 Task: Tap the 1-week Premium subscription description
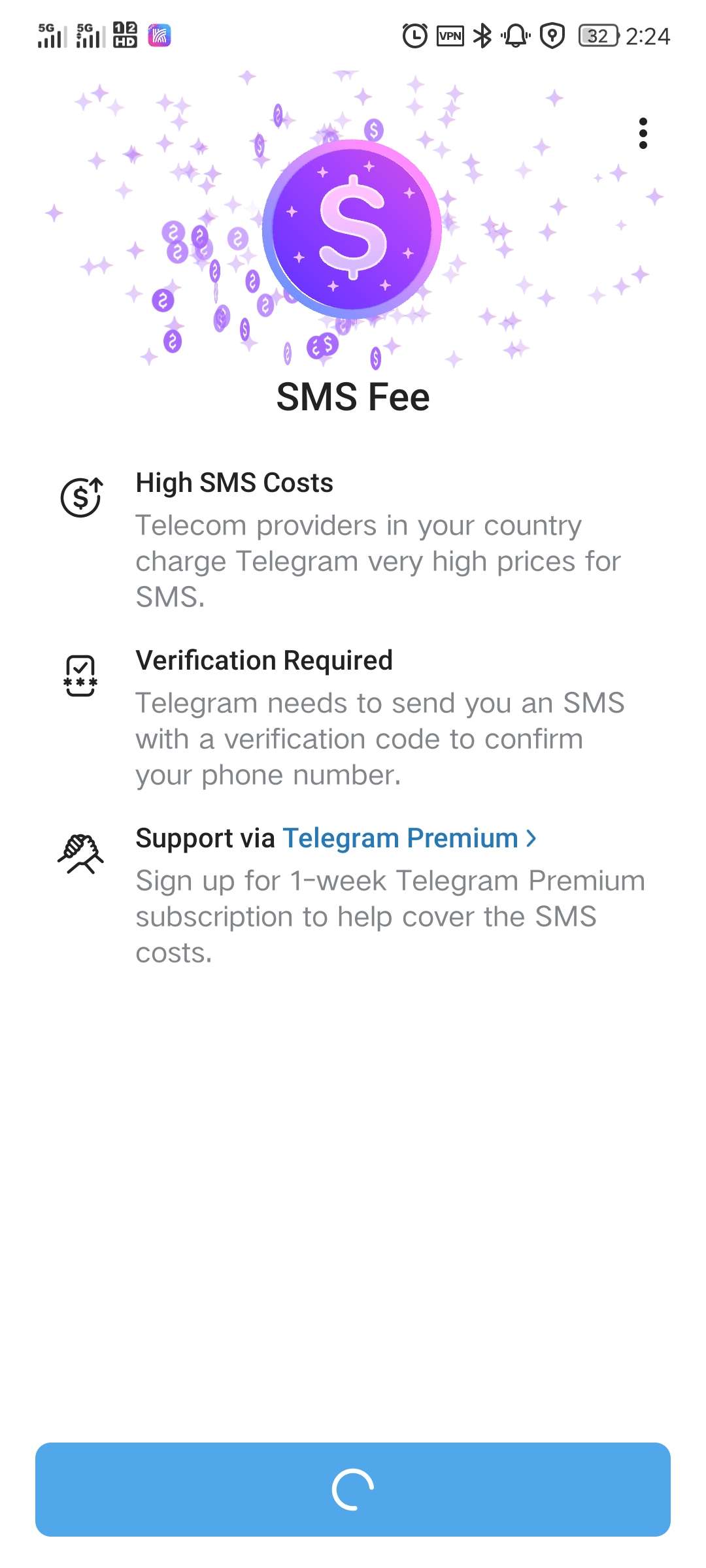click(390, 917)
